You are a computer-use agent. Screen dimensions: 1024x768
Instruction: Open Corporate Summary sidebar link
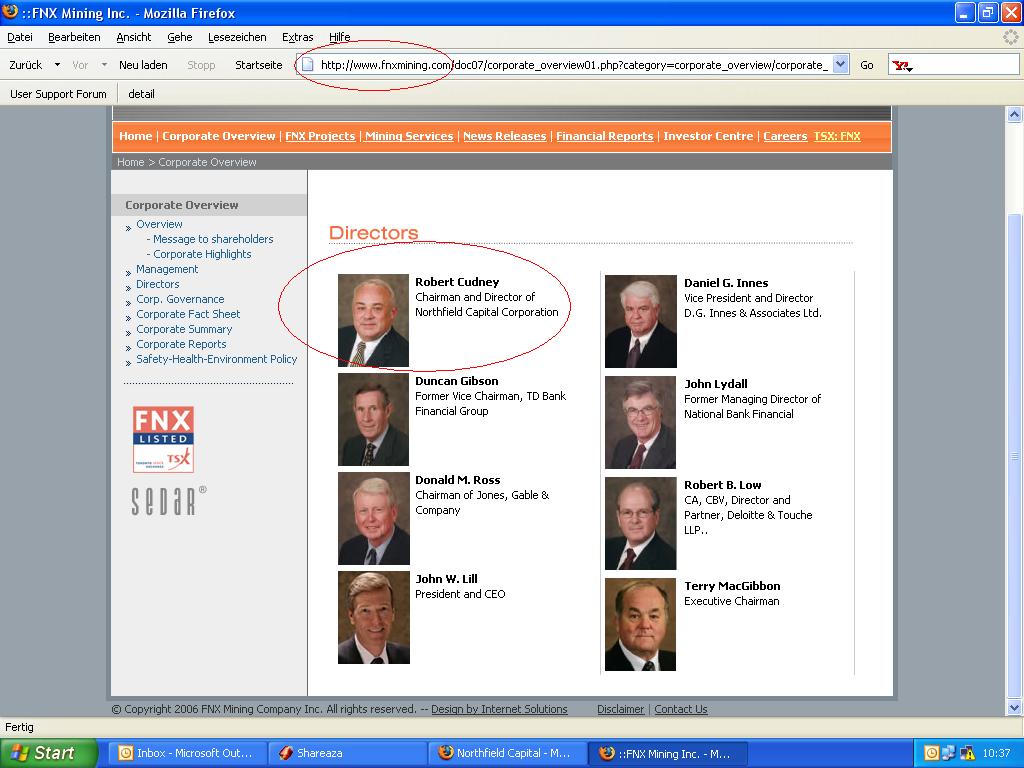click(x=184, y=329)
